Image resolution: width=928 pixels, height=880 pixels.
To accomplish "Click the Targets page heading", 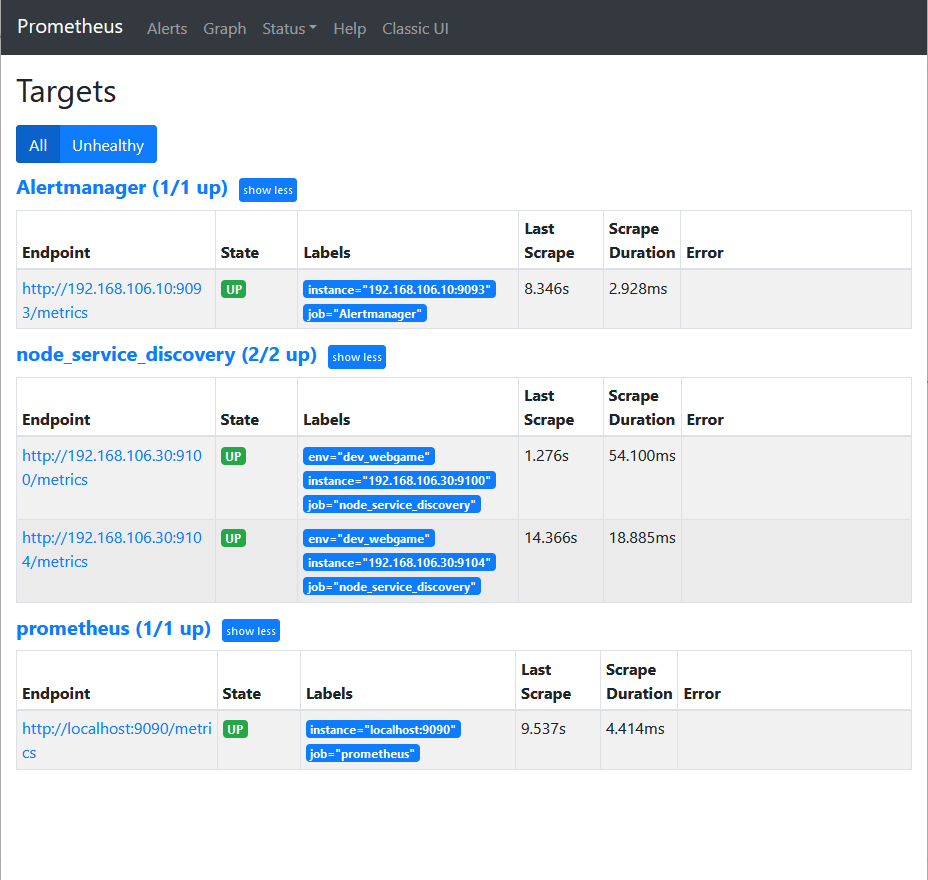I will 66,92.
